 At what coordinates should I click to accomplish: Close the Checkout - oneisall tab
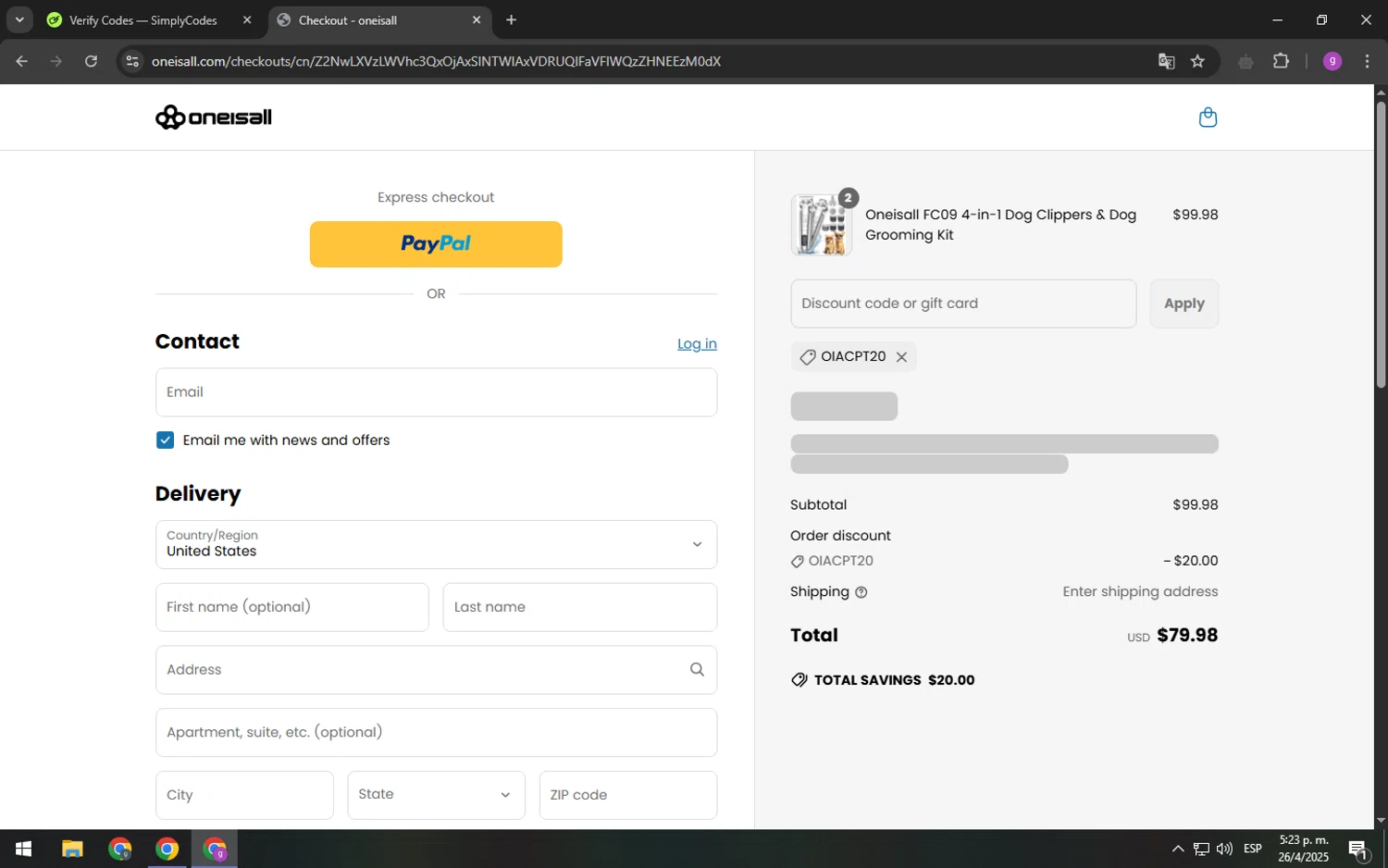(477, 19)
